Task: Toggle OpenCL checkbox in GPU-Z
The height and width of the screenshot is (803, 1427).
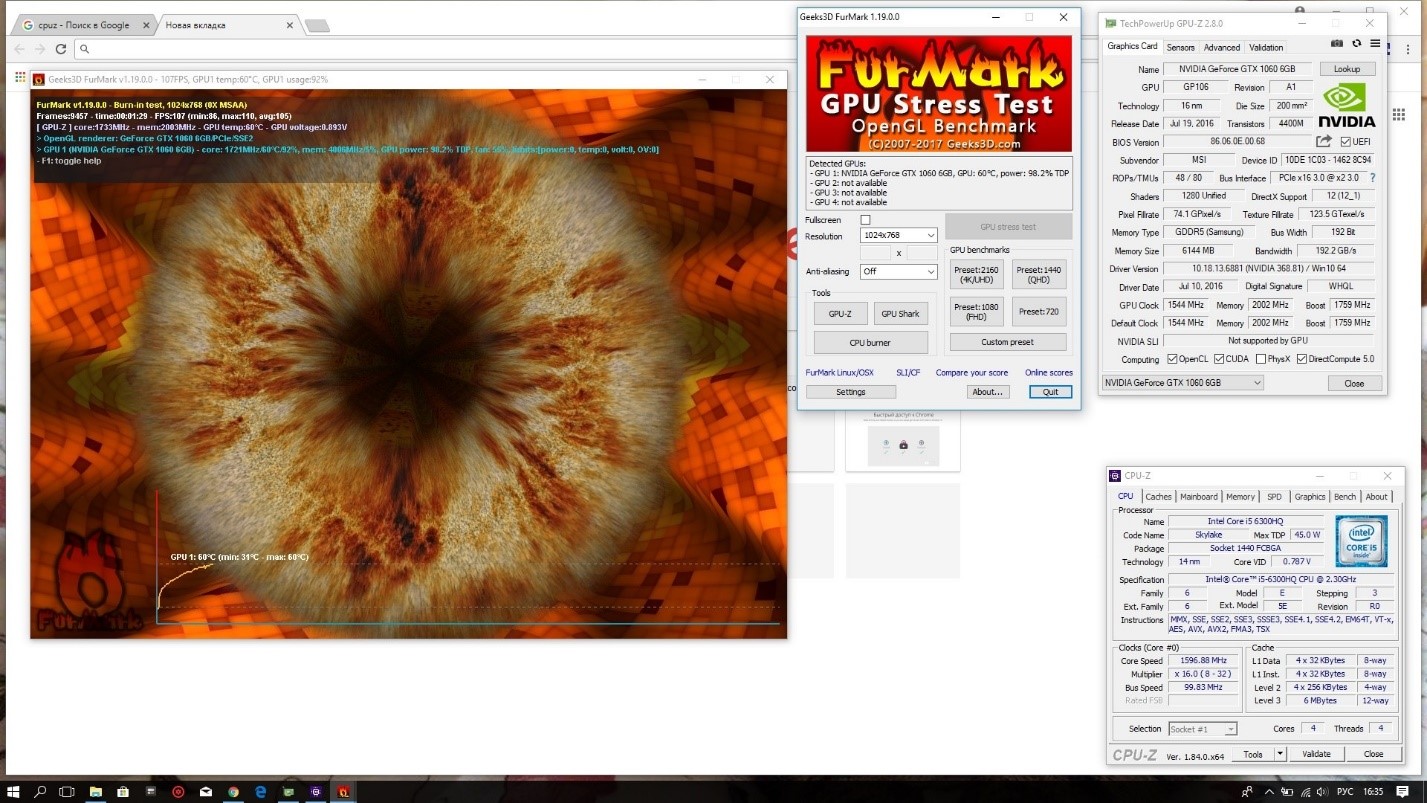Action: 1172,359
